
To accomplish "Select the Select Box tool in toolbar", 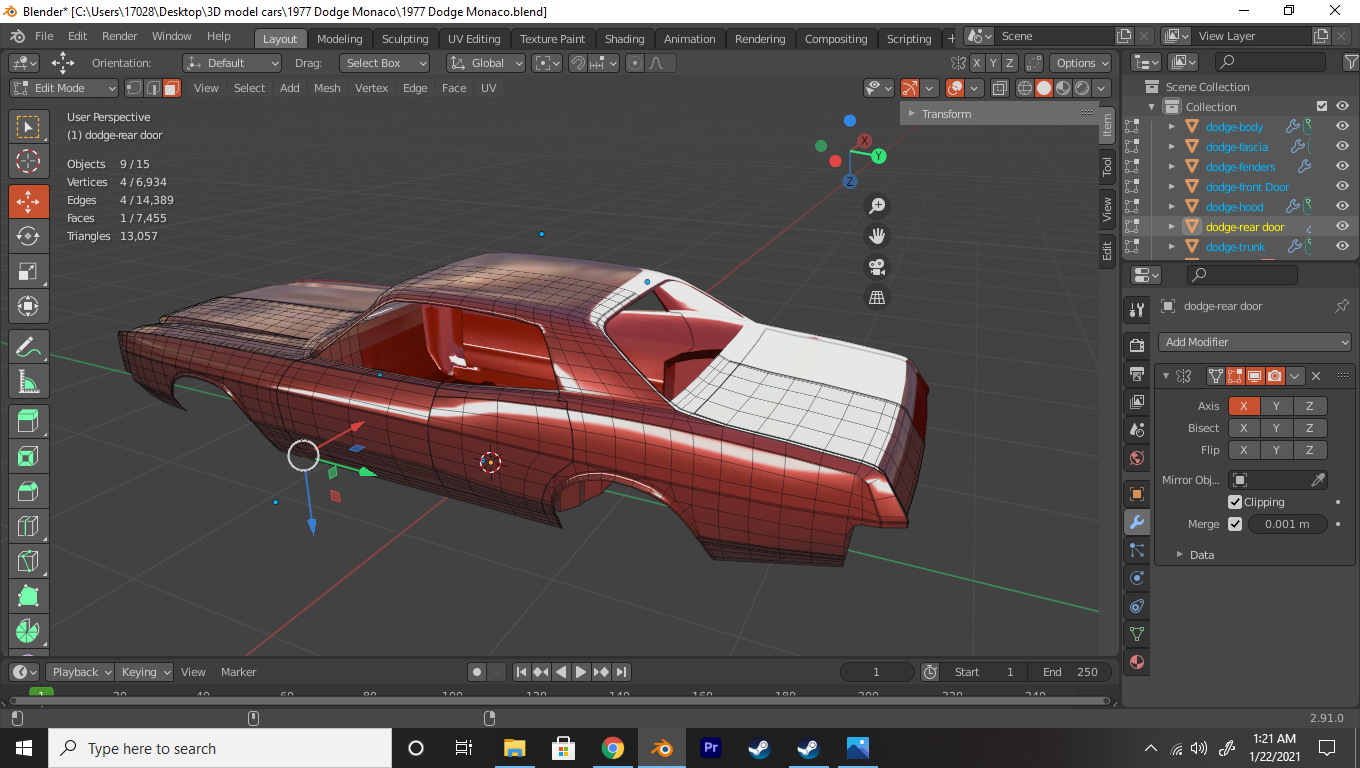I will [28, 127].
